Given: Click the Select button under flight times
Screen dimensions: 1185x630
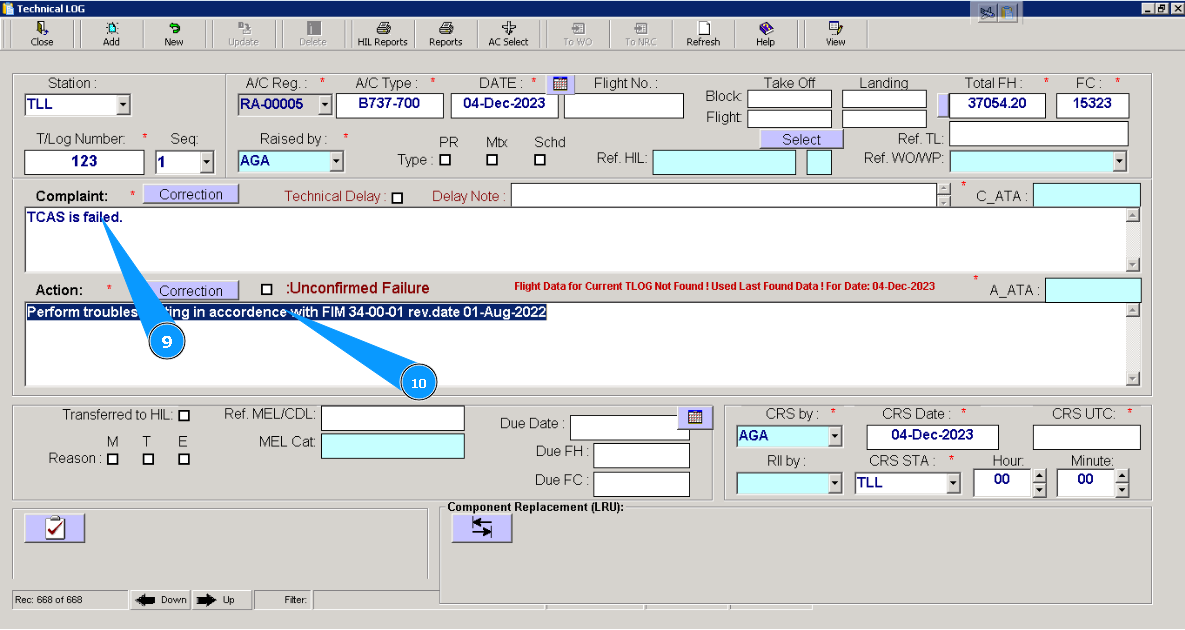Looking at the screenshot, I should pos(801,140).
